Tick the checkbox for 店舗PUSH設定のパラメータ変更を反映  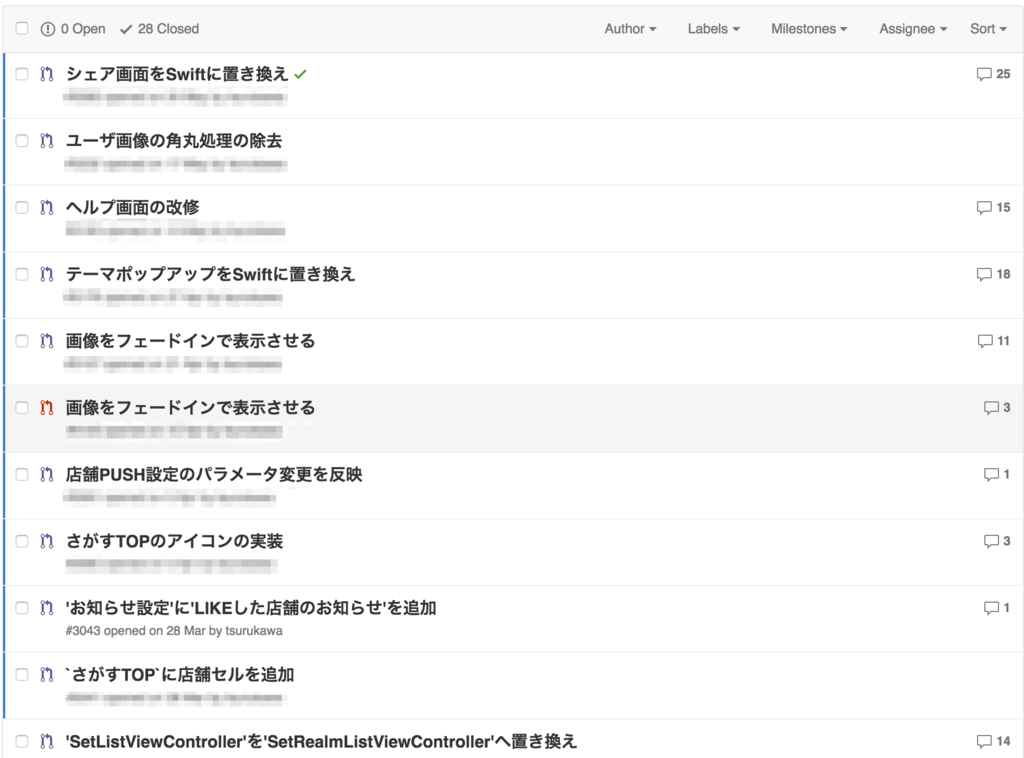[x=22, y=474]
